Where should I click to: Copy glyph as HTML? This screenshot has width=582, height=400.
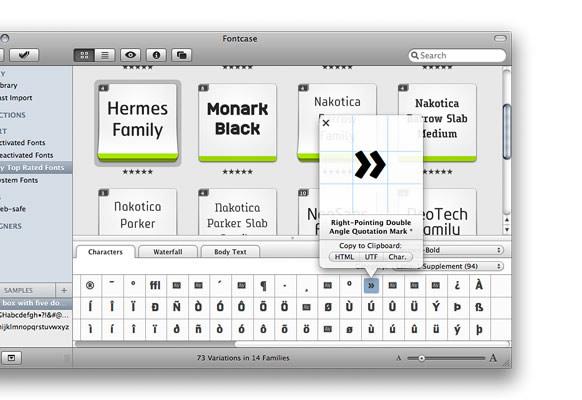click(x=344, y=257)
